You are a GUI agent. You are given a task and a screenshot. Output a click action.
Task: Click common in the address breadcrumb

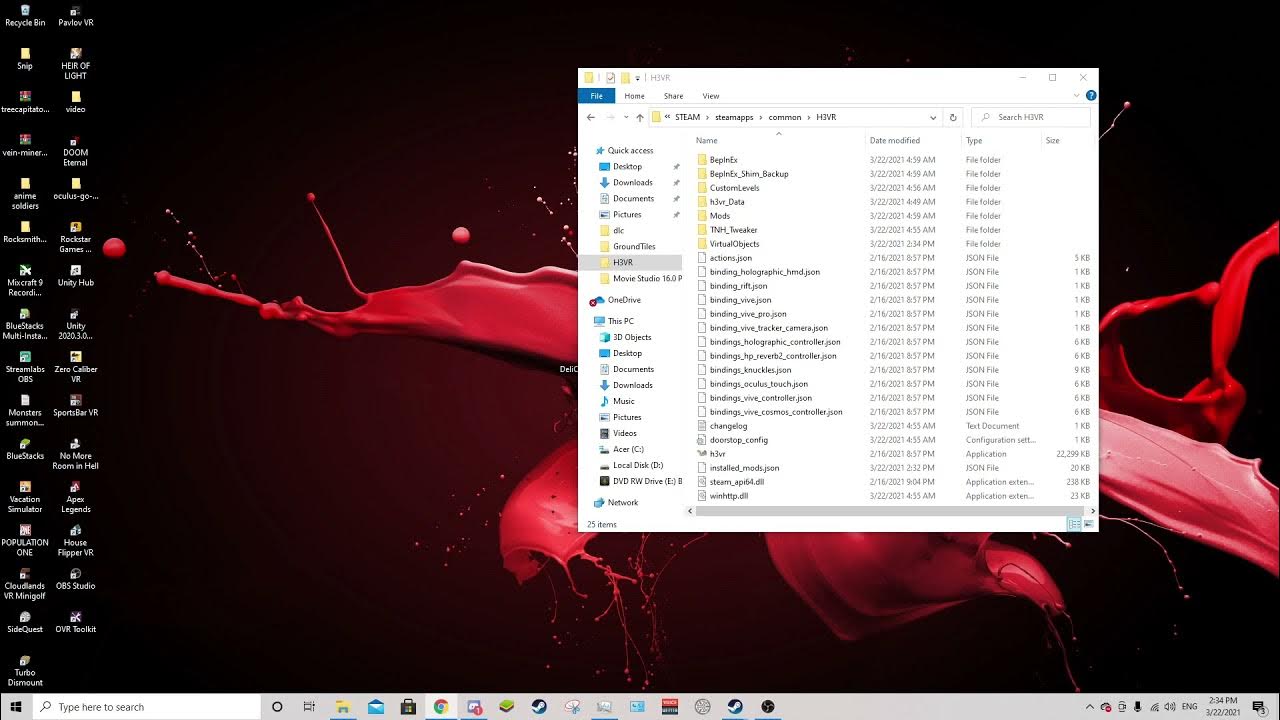[785, 117]
